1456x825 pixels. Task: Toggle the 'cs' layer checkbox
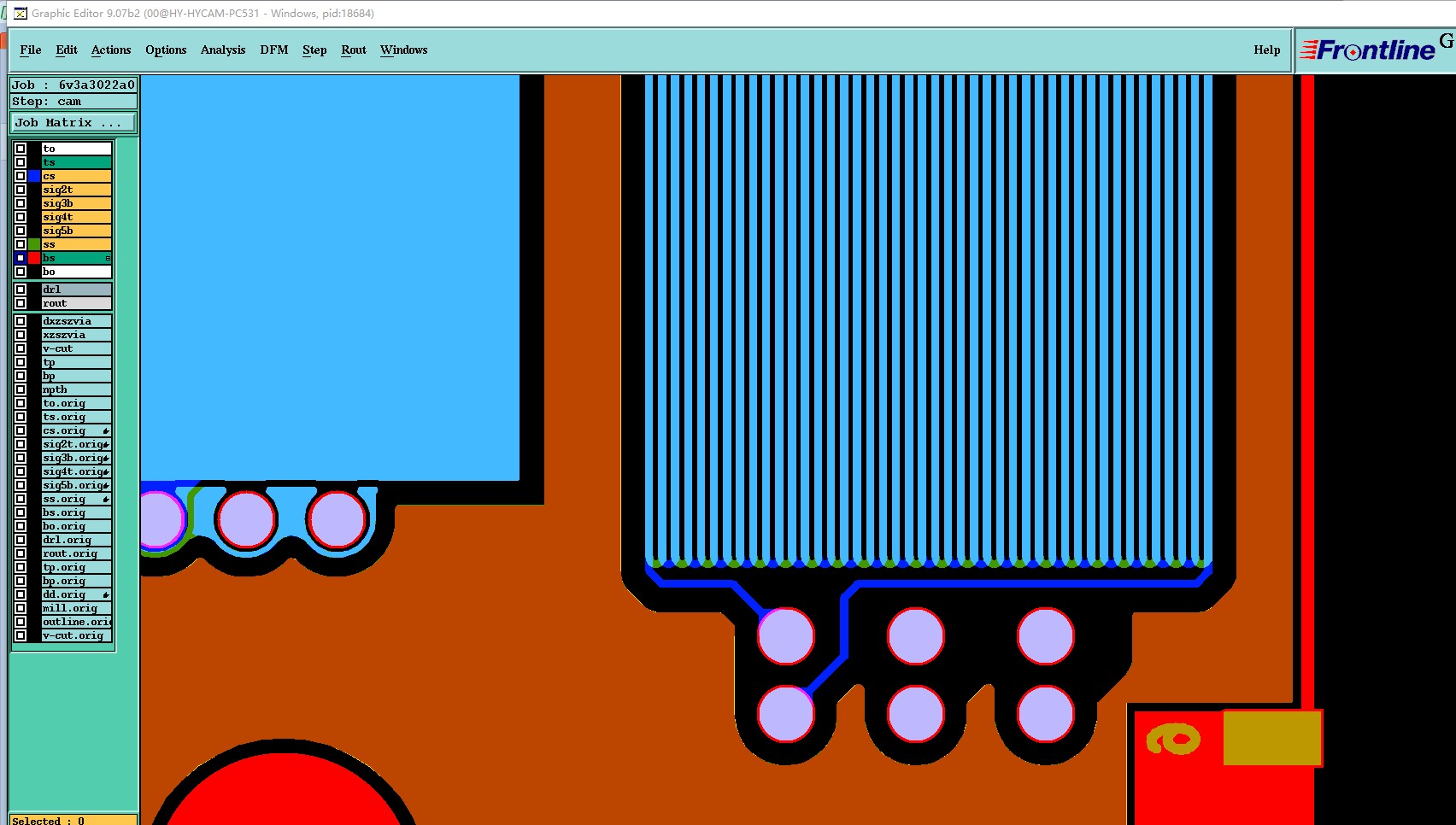21,176
